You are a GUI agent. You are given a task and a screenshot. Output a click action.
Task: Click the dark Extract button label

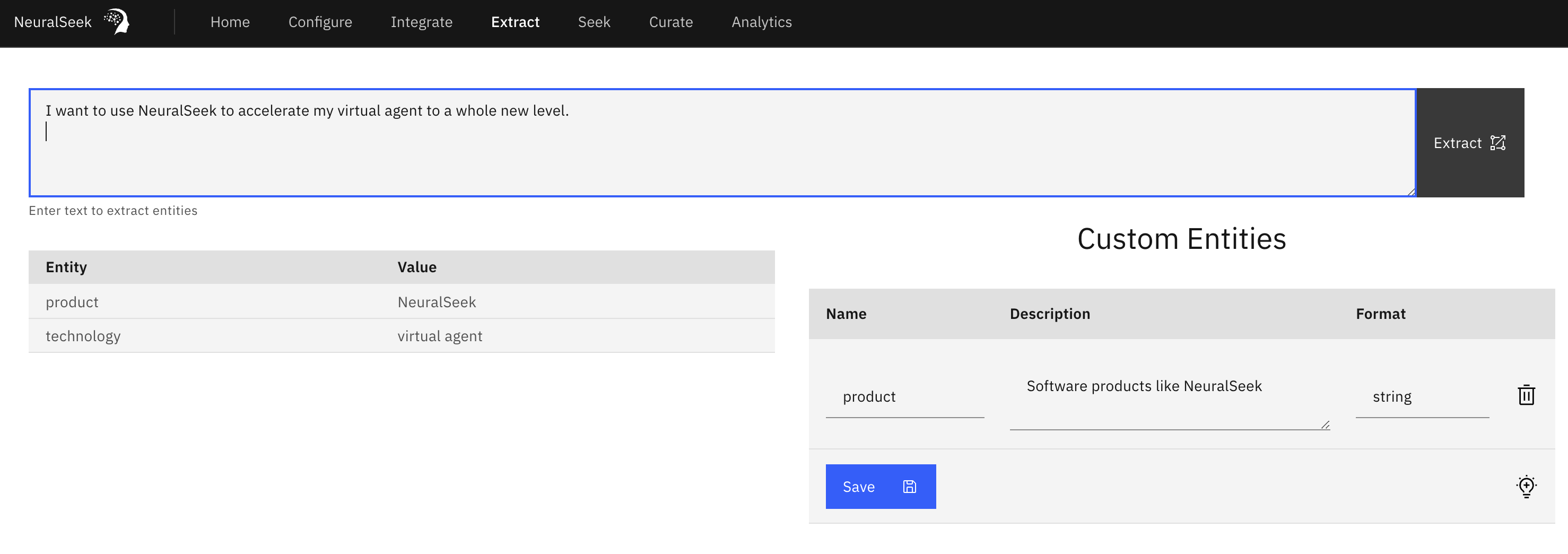tap(1457, 143)
